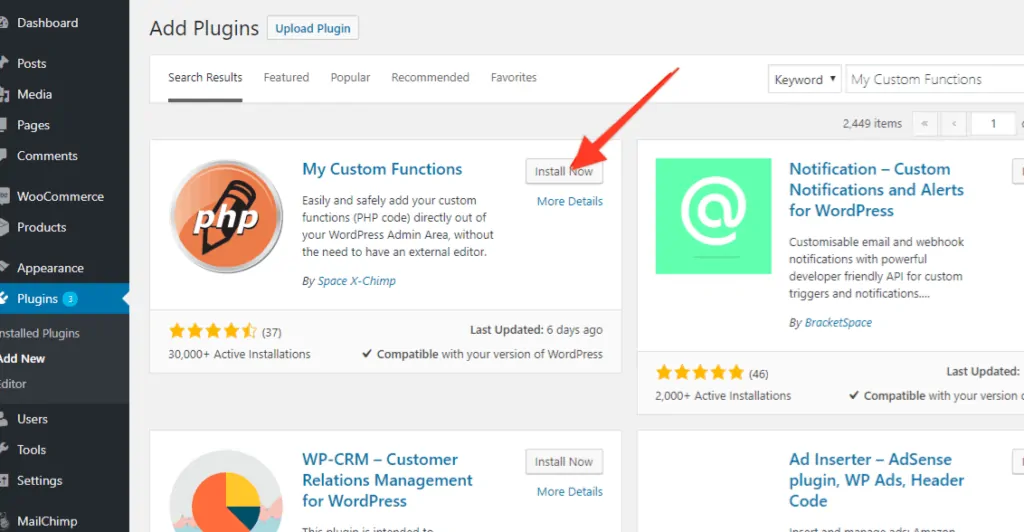Open the WooCommerce menu
Viewport: 1024px width, 532px height.
pos(59,196)
